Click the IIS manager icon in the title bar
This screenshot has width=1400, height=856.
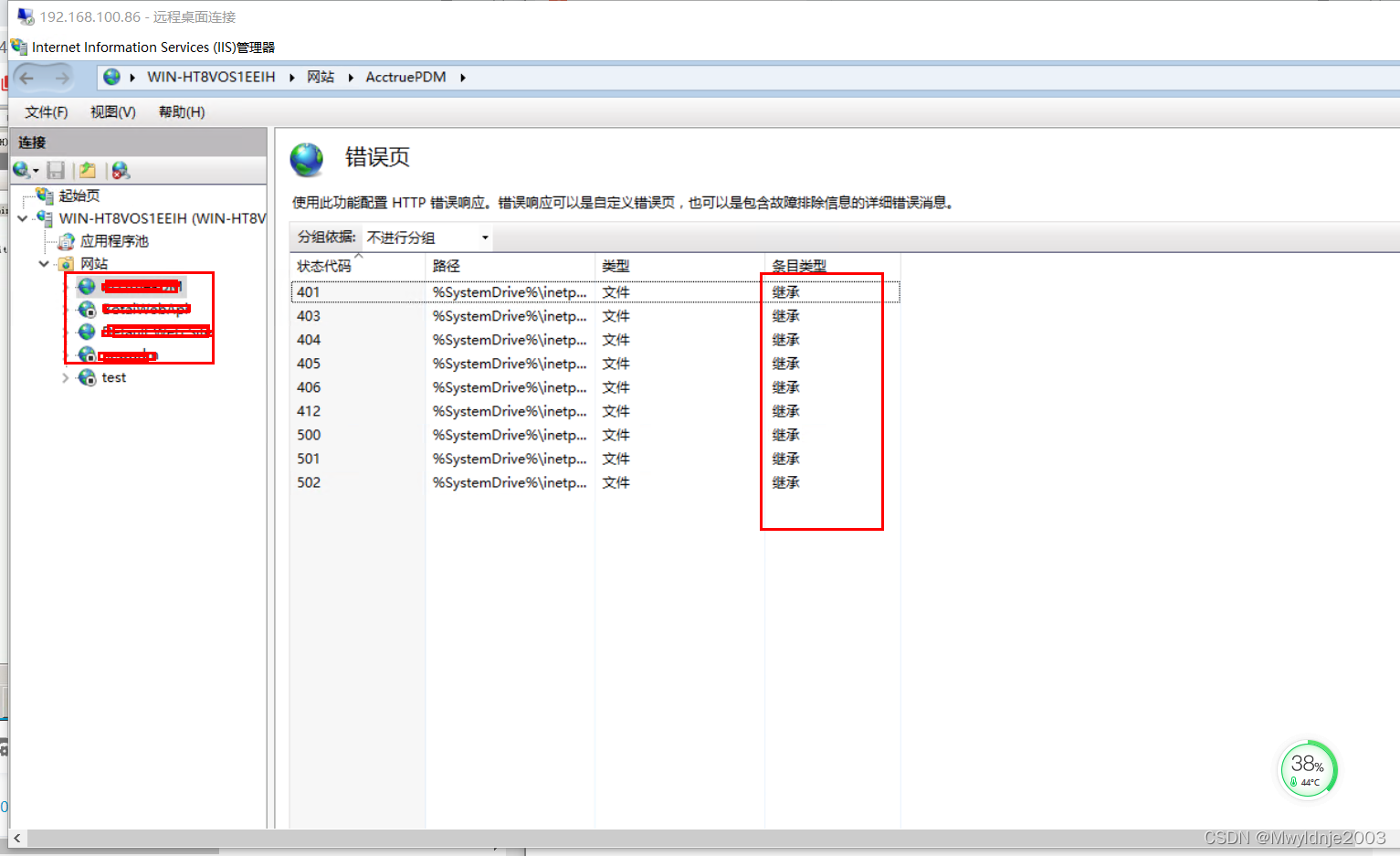18,47
